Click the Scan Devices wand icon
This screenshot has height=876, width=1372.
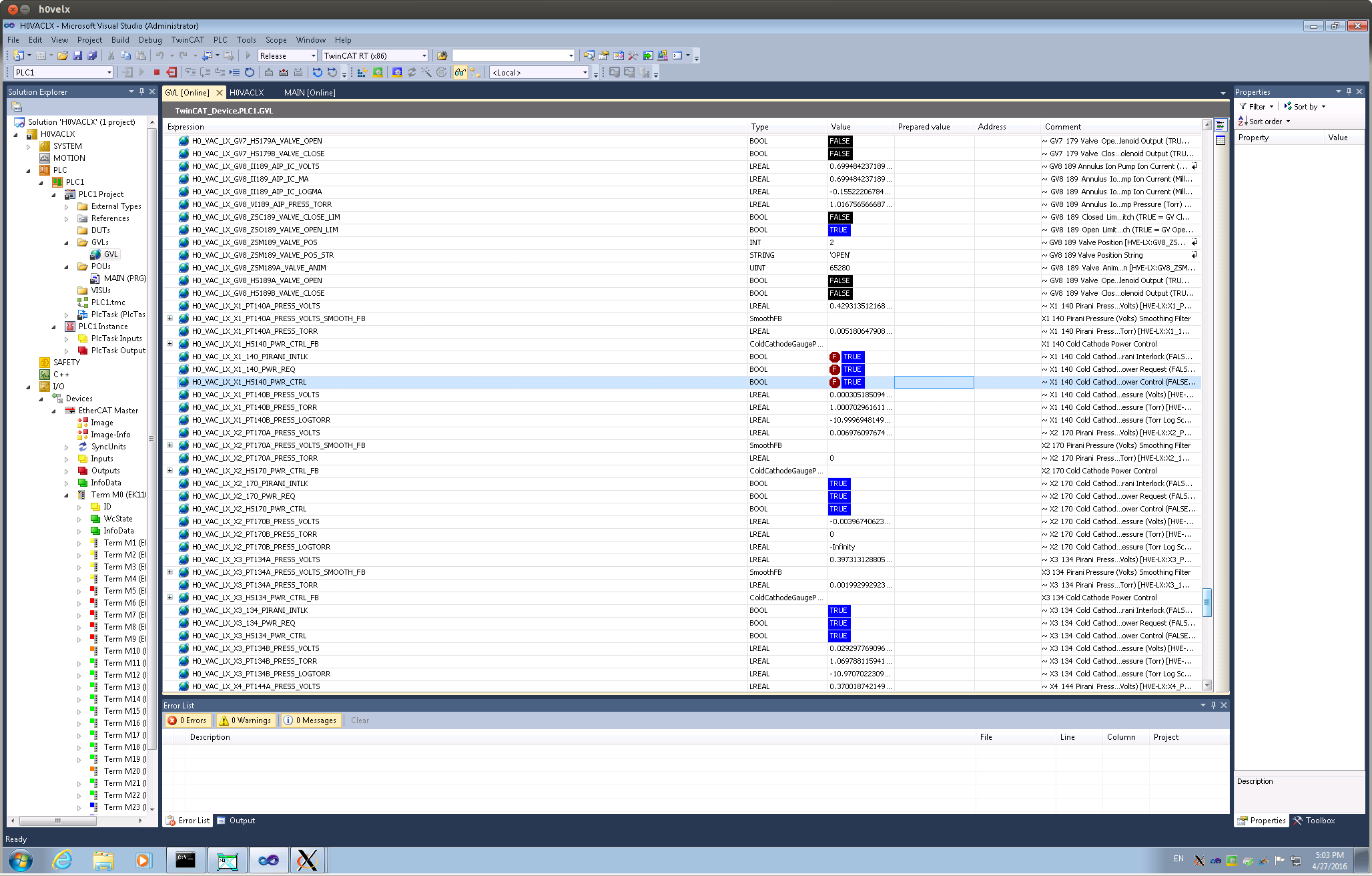(426, 72)
